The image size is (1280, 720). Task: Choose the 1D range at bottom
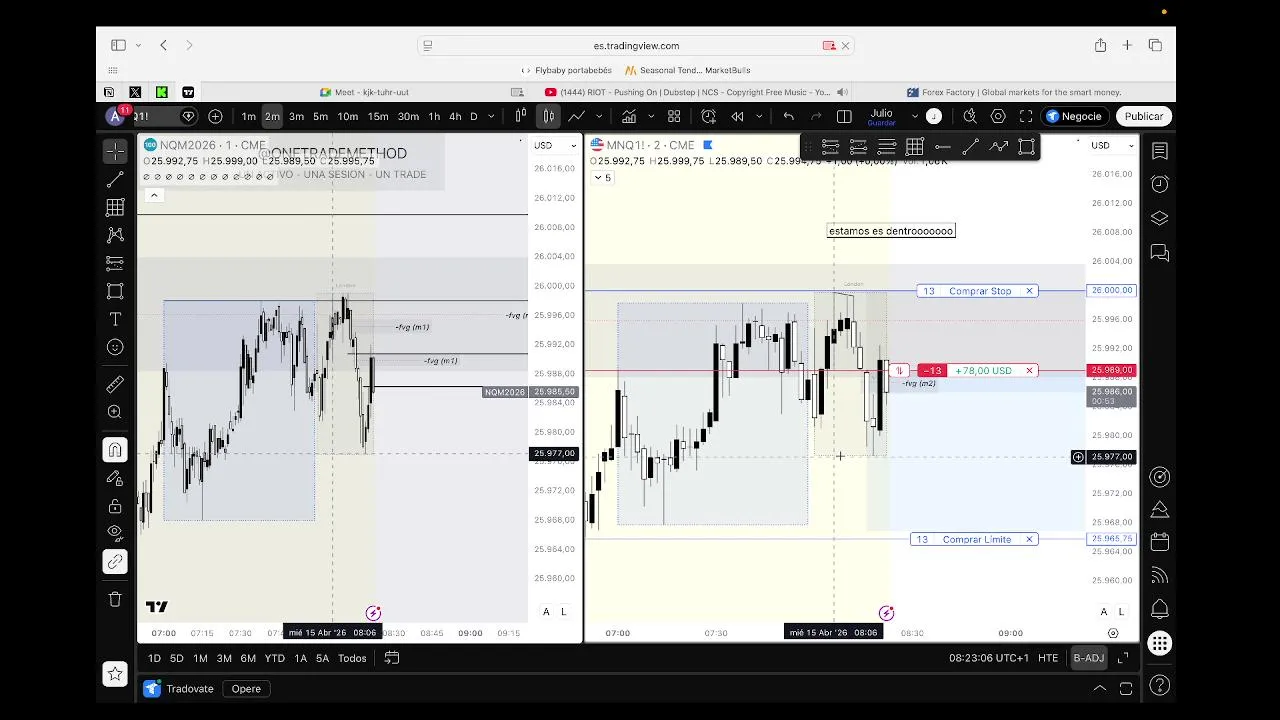click(154, 658)
